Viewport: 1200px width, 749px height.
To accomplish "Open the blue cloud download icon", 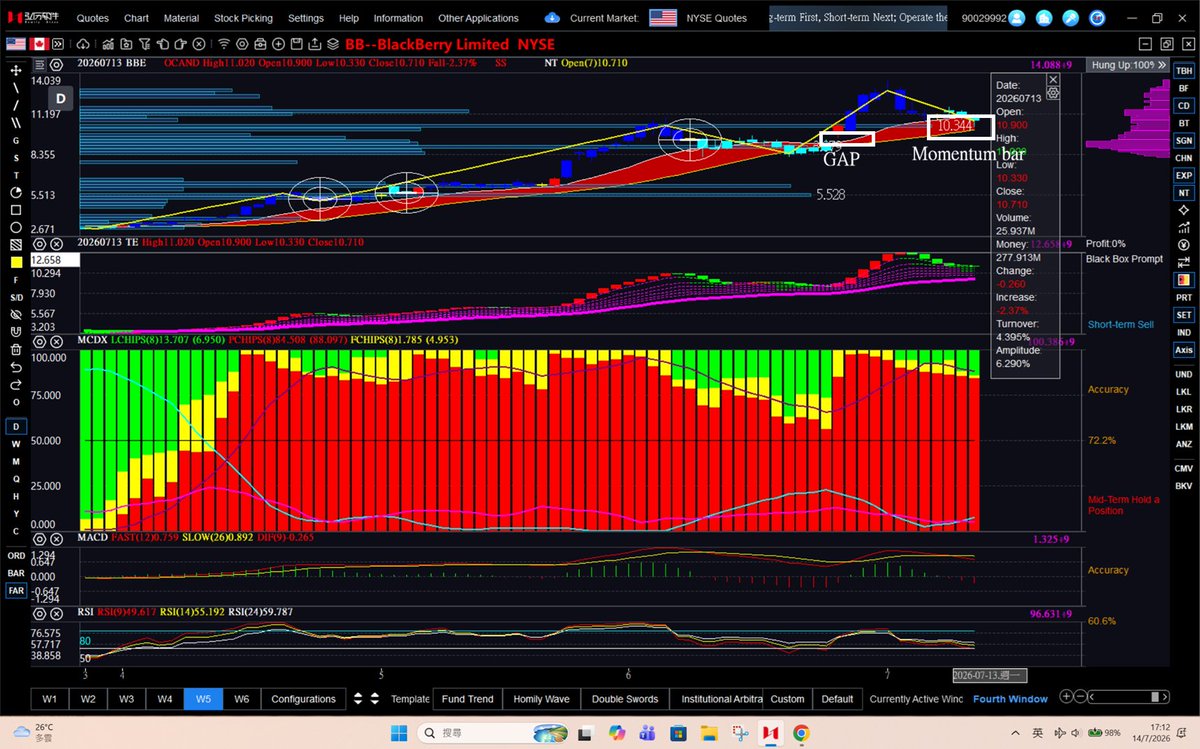I will click(552, 18).
